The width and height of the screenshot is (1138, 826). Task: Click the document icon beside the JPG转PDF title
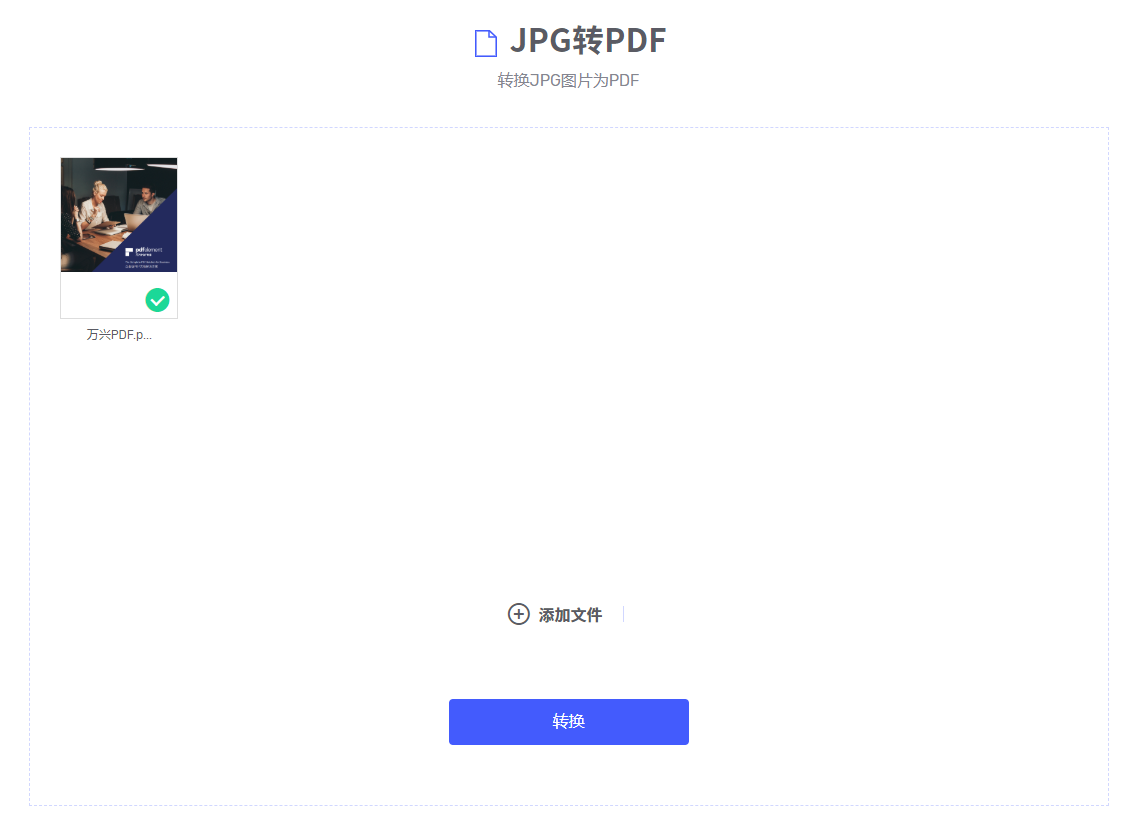click(486, 42)
